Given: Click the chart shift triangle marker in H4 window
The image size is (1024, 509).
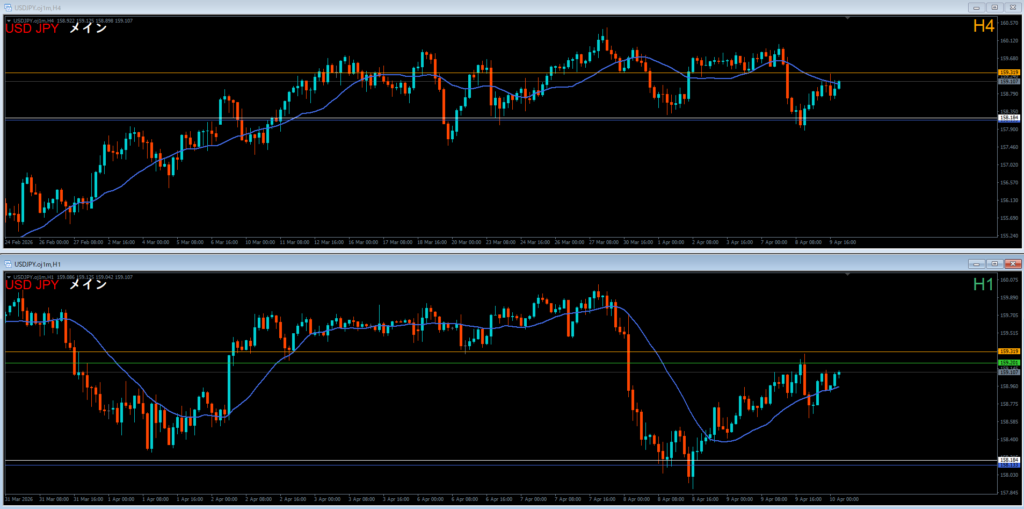Looking at the screenshot, I should click(x=848, y=19).
